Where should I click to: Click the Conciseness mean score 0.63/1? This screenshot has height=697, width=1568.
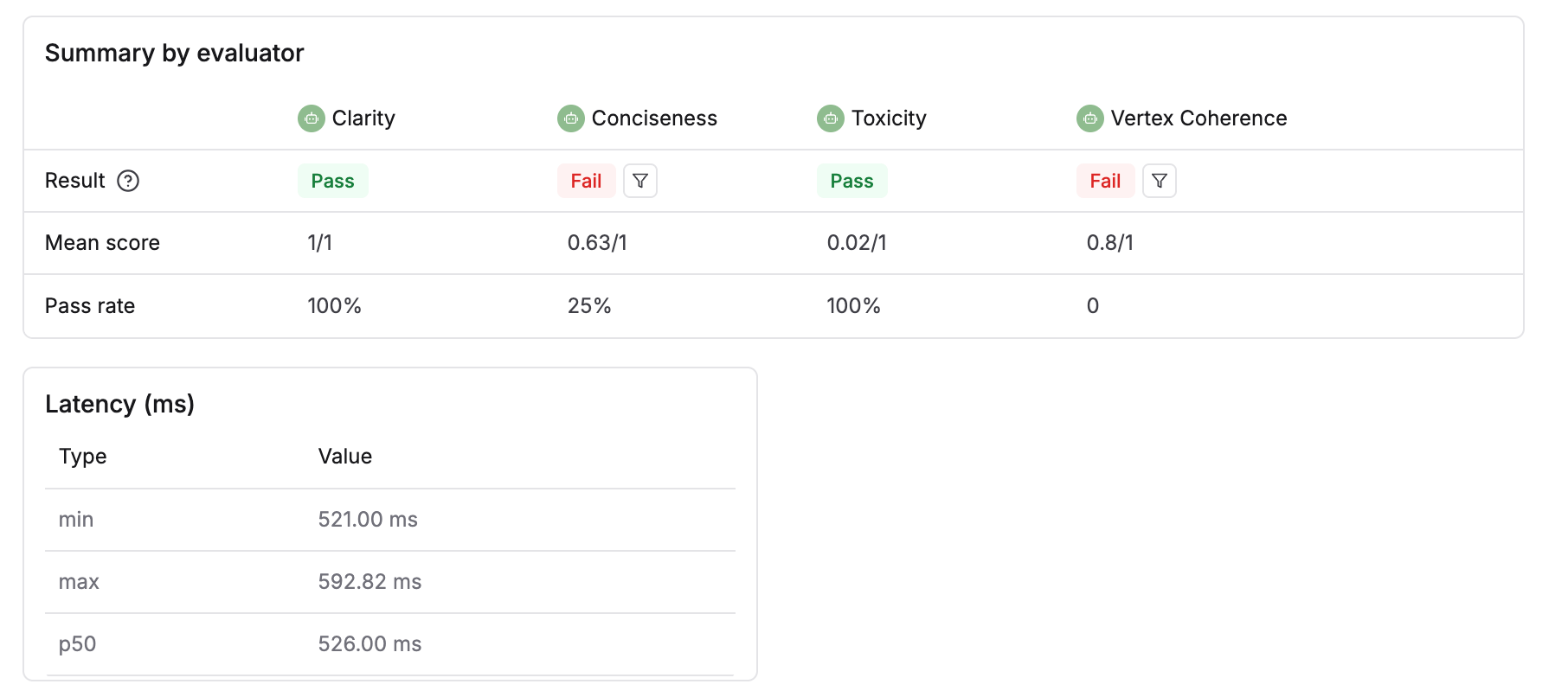pyautogui.click(x=597, y=243)
